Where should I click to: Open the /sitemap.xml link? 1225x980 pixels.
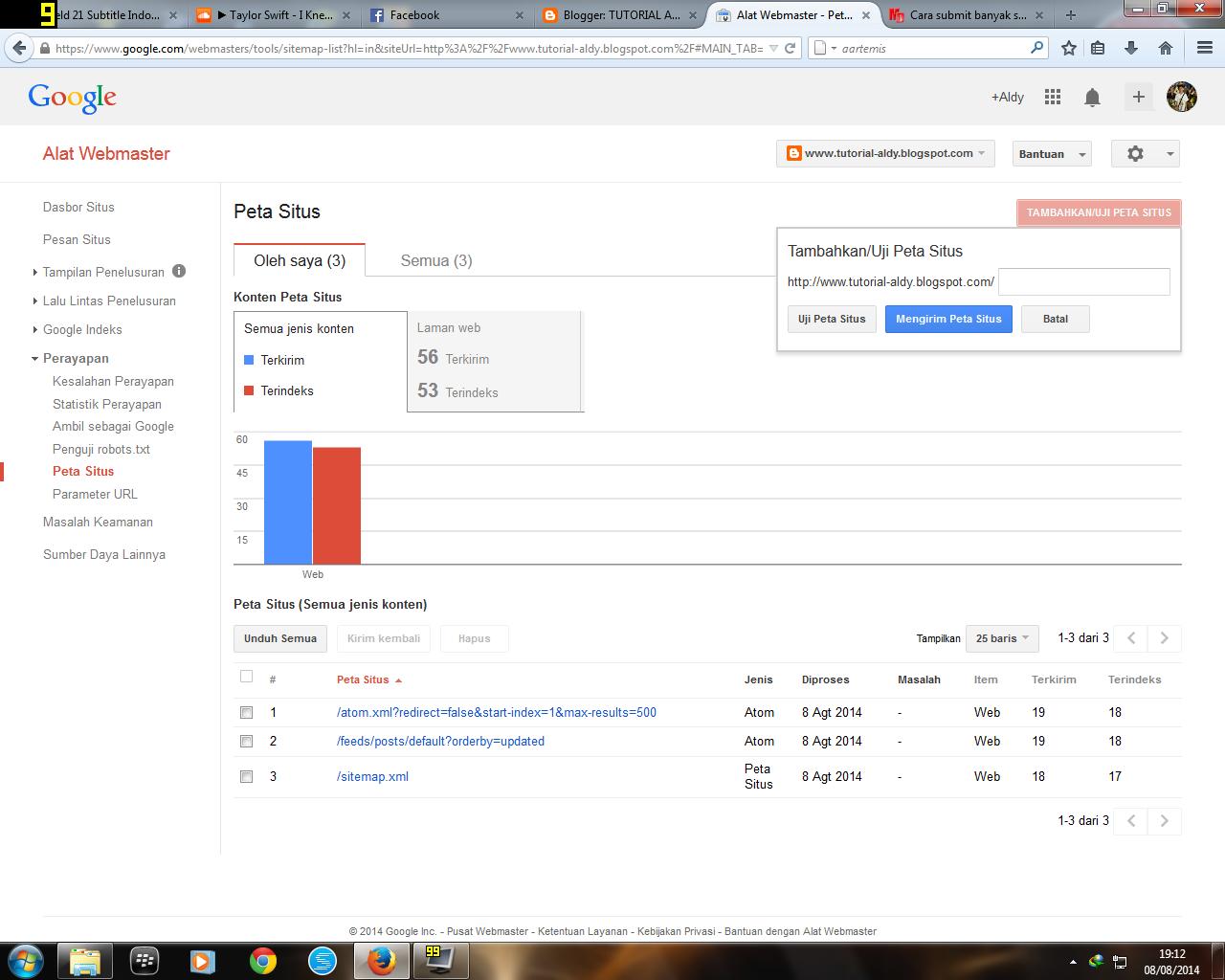[373, 776]
